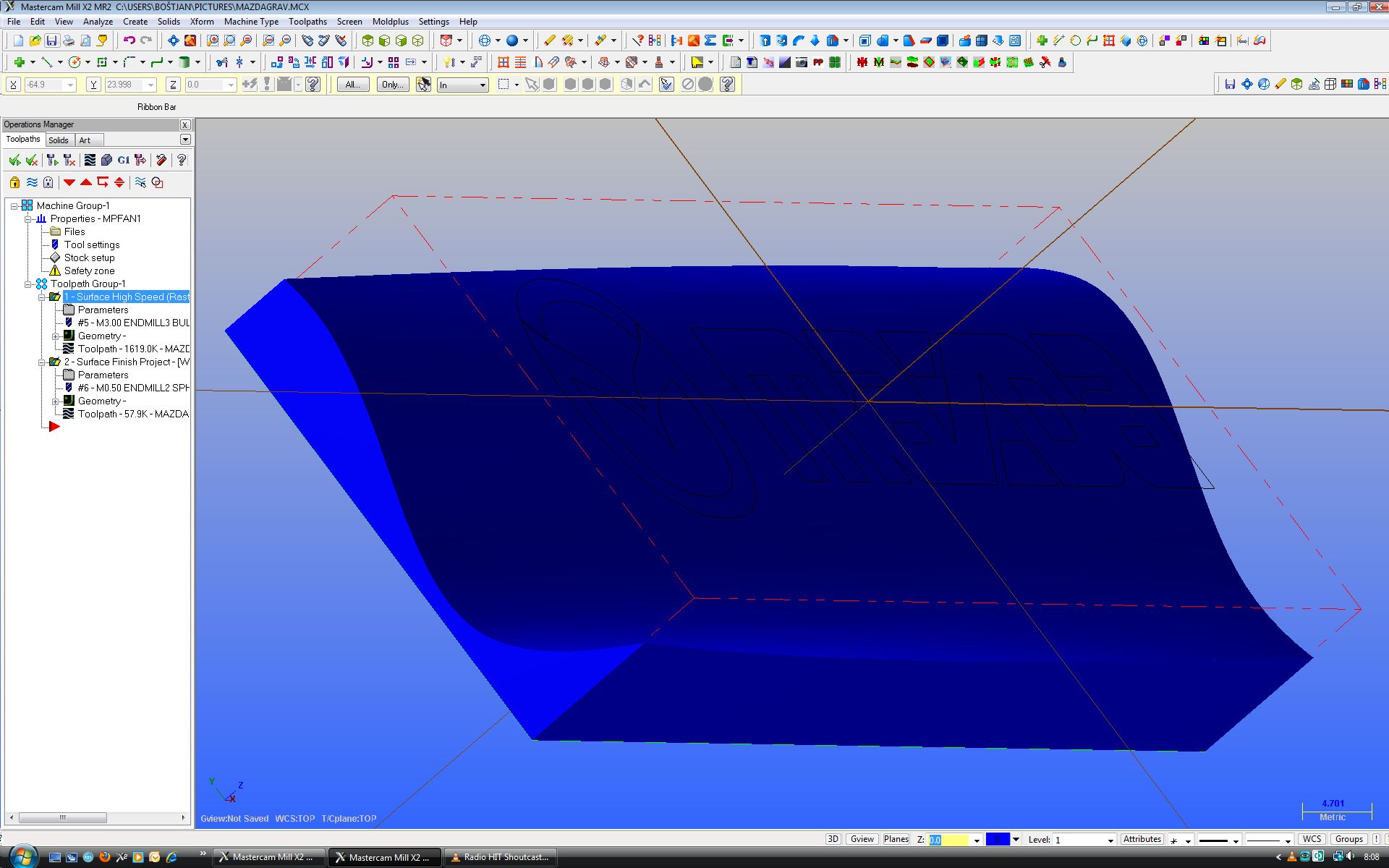1389x868 pixels.
Task: Click the camera screen capture icon
Action: click(802, 62)
